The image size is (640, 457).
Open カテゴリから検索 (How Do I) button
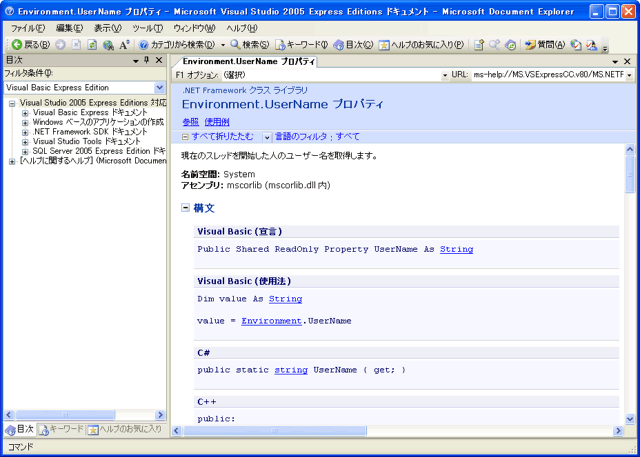click(177, 44)
